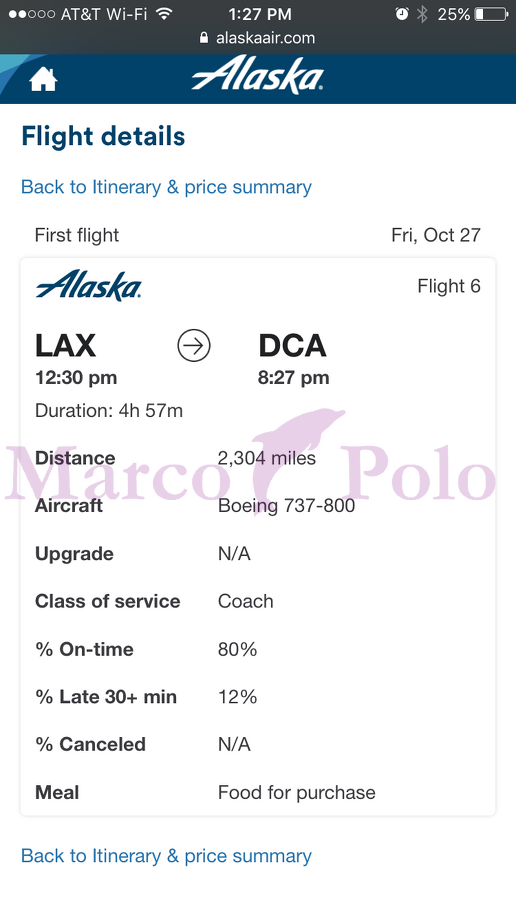516x918 pixels.
Task: Open top Back to Itinerary & price summary link
Action: 166,187
